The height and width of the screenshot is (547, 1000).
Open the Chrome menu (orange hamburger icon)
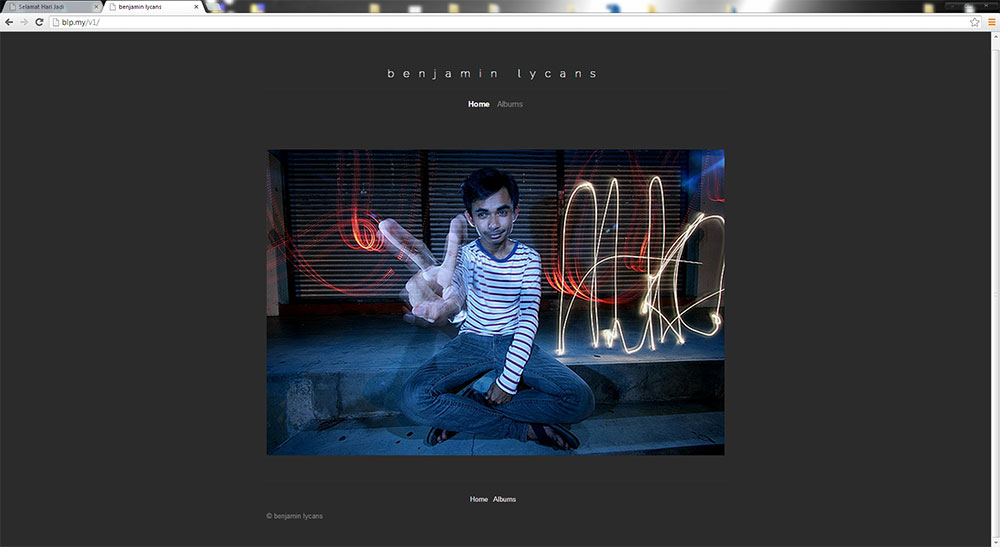[991, 22]
